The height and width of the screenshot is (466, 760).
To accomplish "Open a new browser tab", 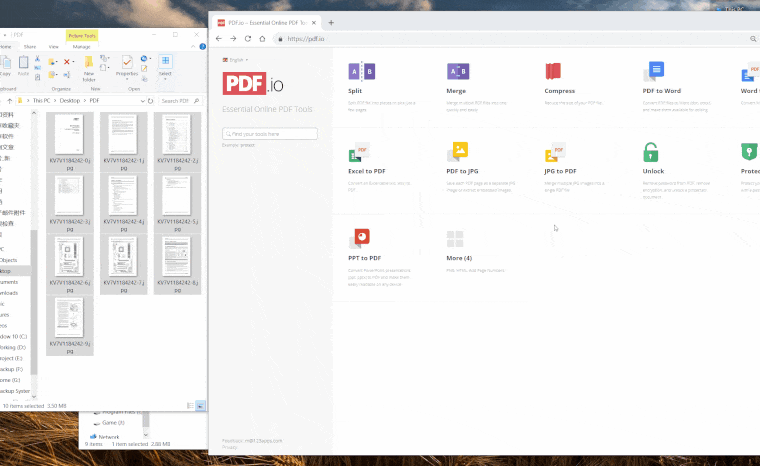I will 331,23.
